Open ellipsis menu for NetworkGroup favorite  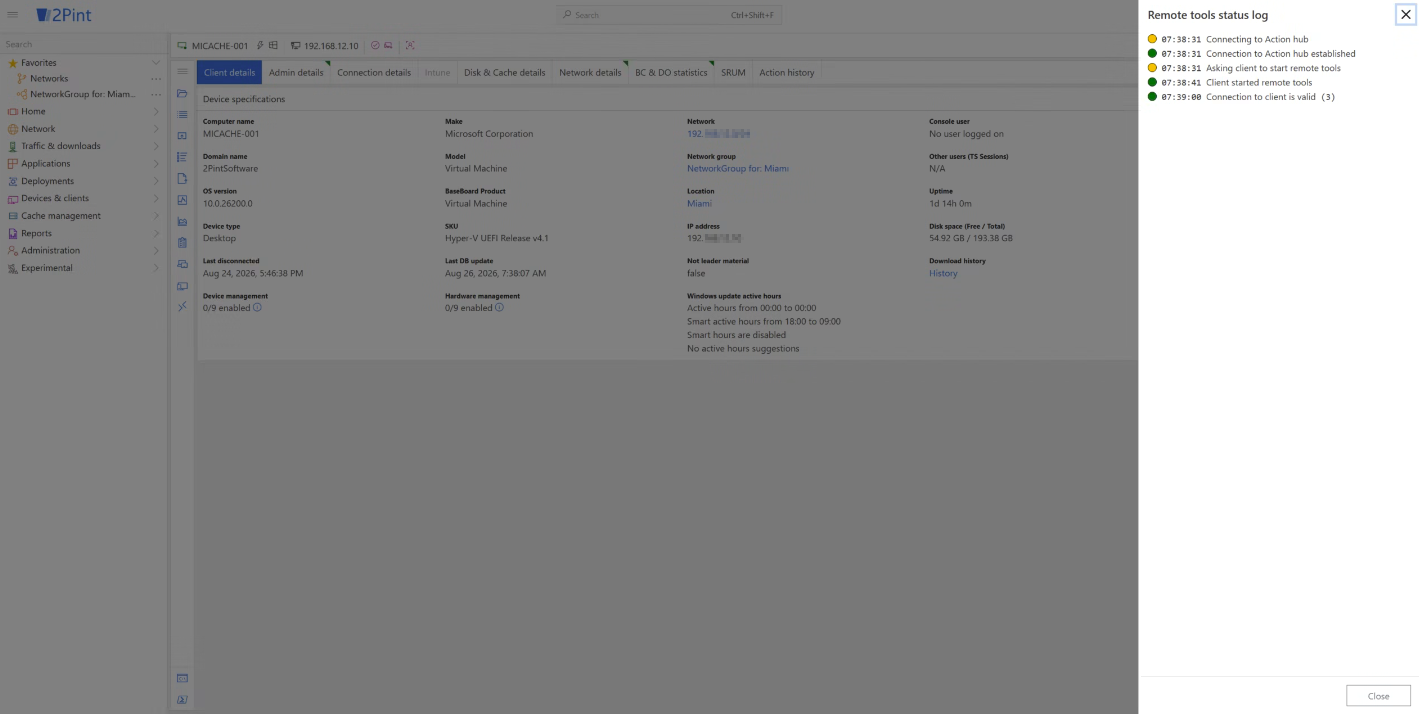pos(156,94)
